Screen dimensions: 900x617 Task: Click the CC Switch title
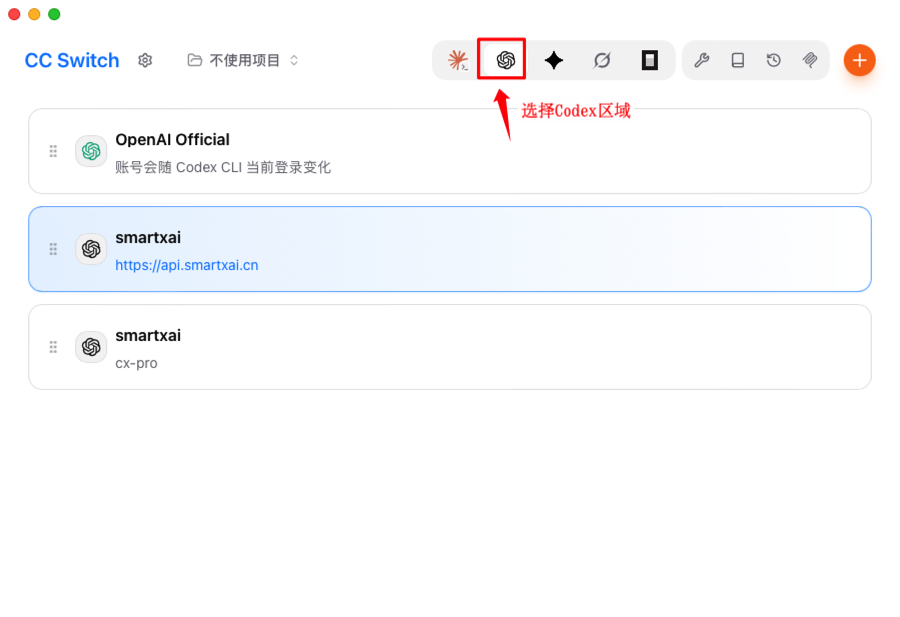(x=72, y=60)
